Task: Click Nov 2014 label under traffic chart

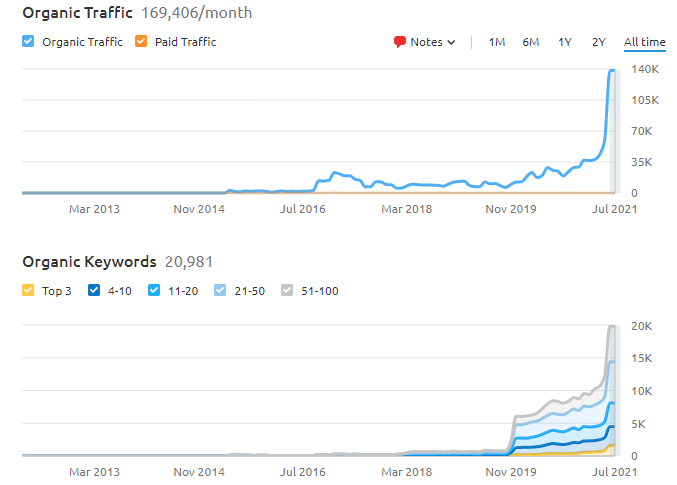Action: tap(199, 209)
